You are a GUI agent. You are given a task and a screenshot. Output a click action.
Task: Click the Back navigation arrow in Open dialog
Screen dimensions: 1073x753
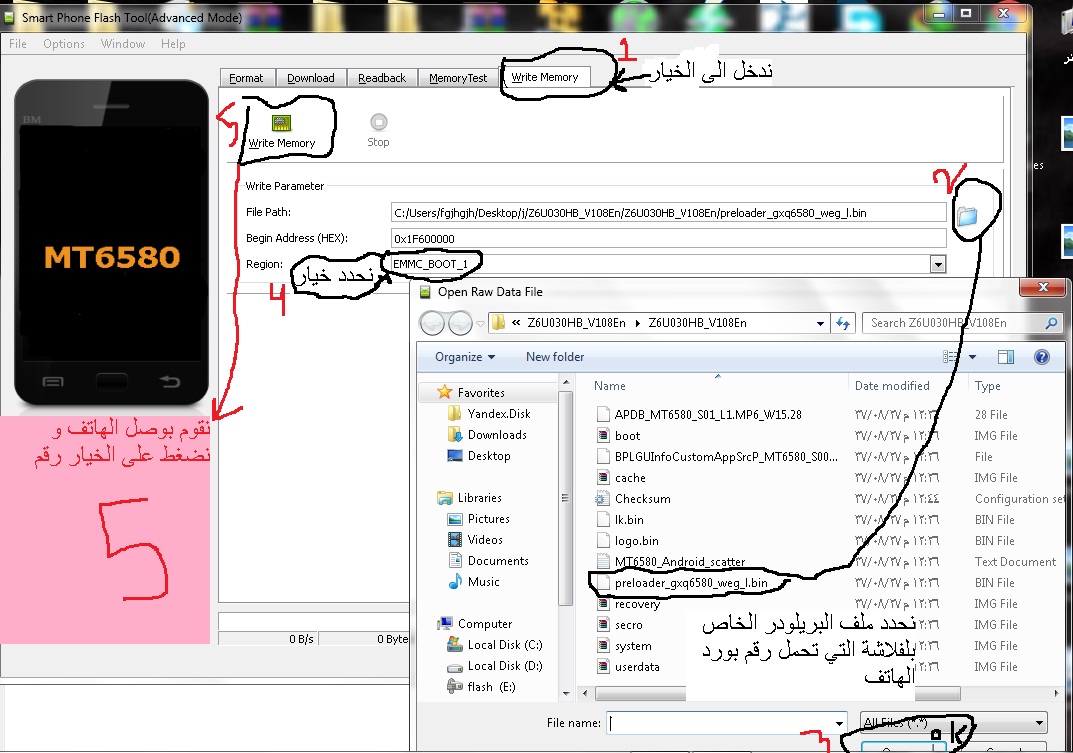432,322
